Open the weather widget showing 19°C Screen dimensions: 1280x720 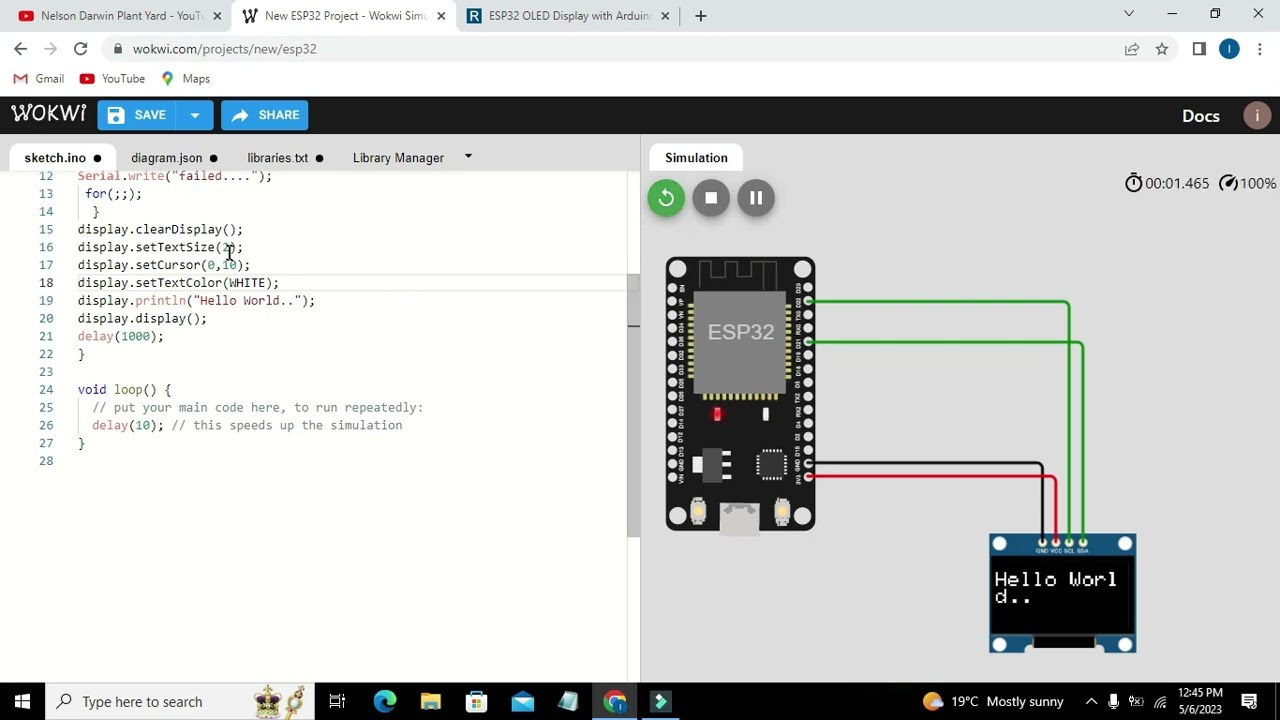click(x=993, y=701)
